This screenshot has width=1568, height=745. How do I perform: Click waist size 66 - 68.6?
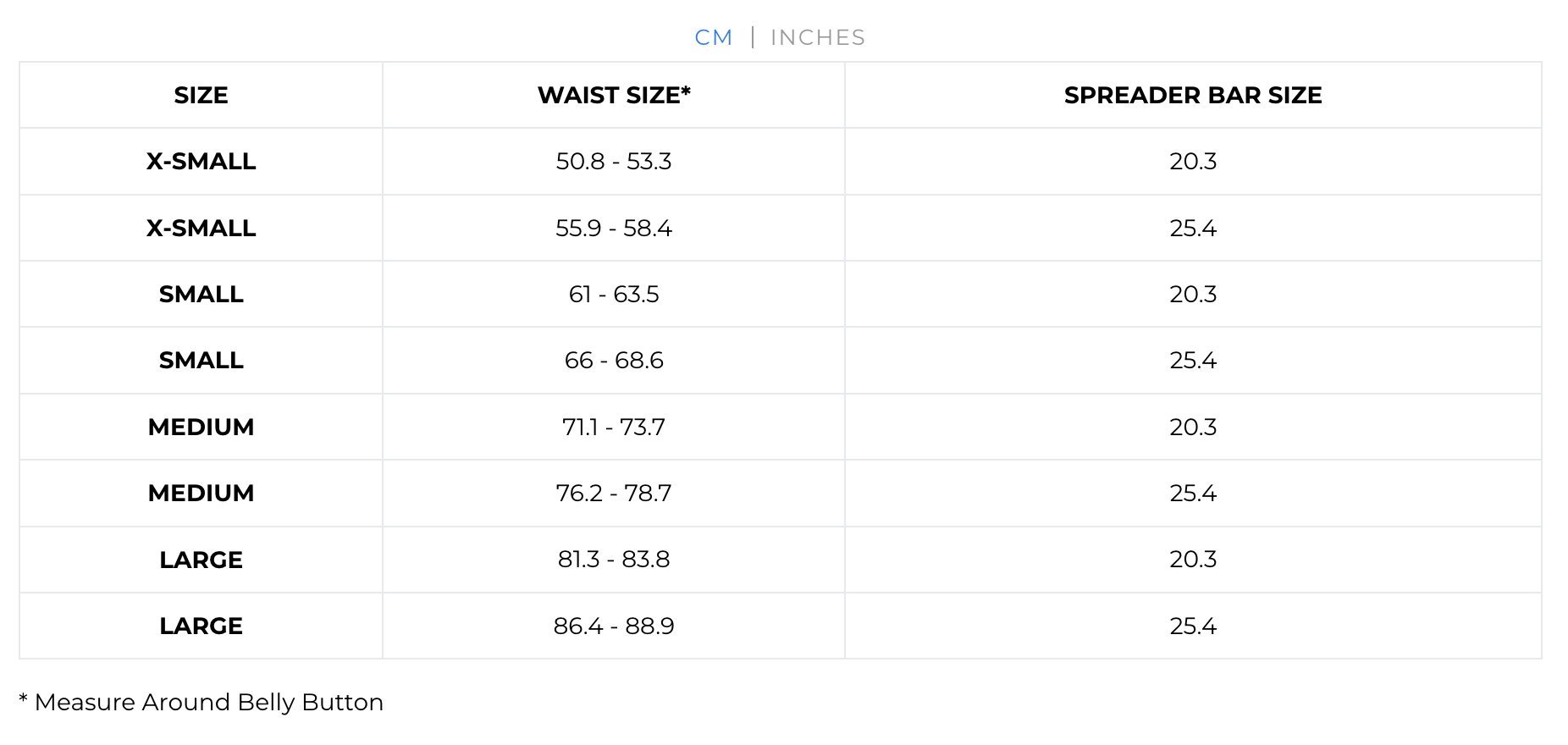coord(614,360)
